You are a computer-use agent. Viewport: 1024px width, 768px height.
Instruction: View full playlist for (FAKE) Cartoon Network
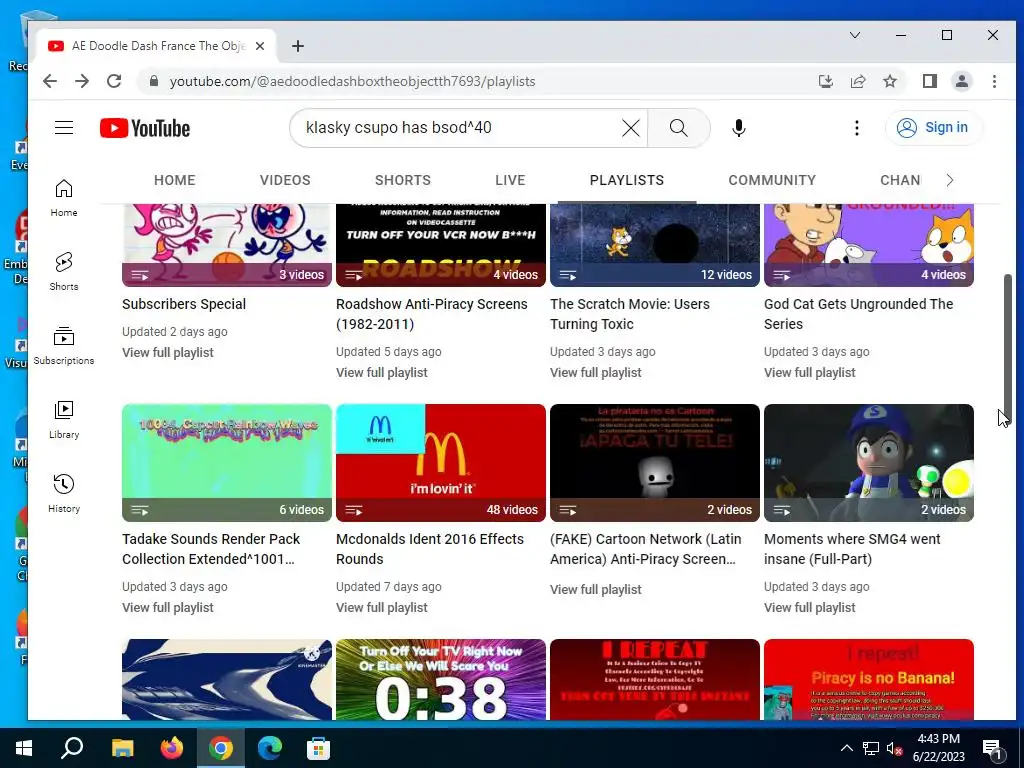(x=596, y=590)
